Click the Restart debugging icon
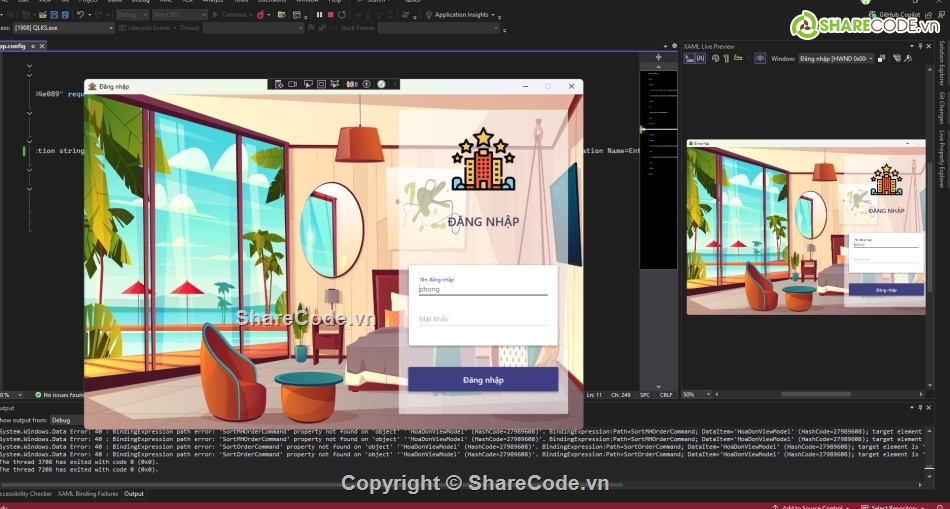The width and height of the screenshot is (950, 509). pos(342,15)
